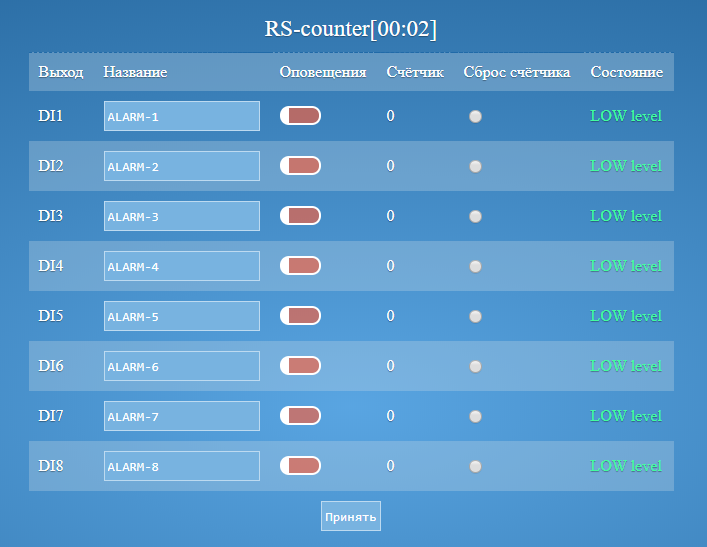Viewport: 707px width, 547px height.
Task: Toggle notifications switch for DI2
Action: tap(300, 166)
